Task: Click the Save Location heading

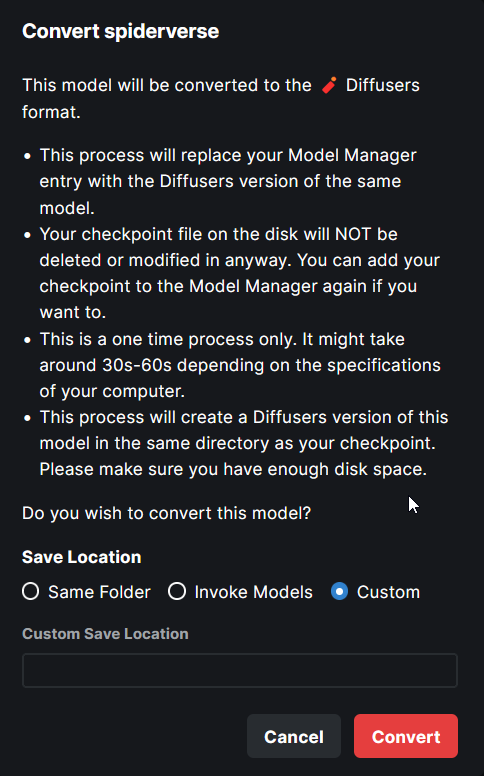Action: pyautogui.click(x=82, y=557)
